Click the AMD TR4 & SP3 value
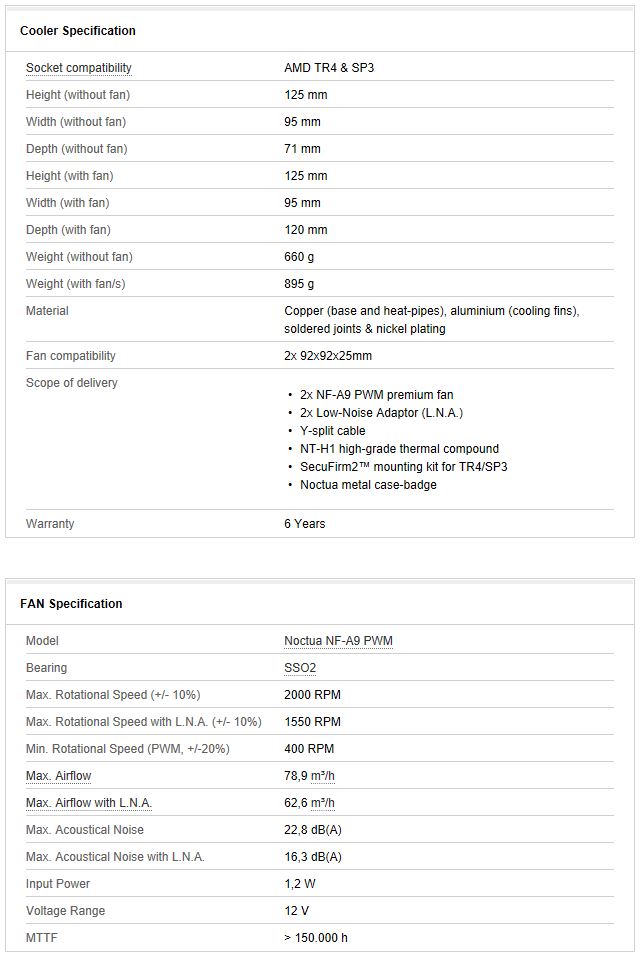Screen dimensions: 640x957 click(329, 68)
